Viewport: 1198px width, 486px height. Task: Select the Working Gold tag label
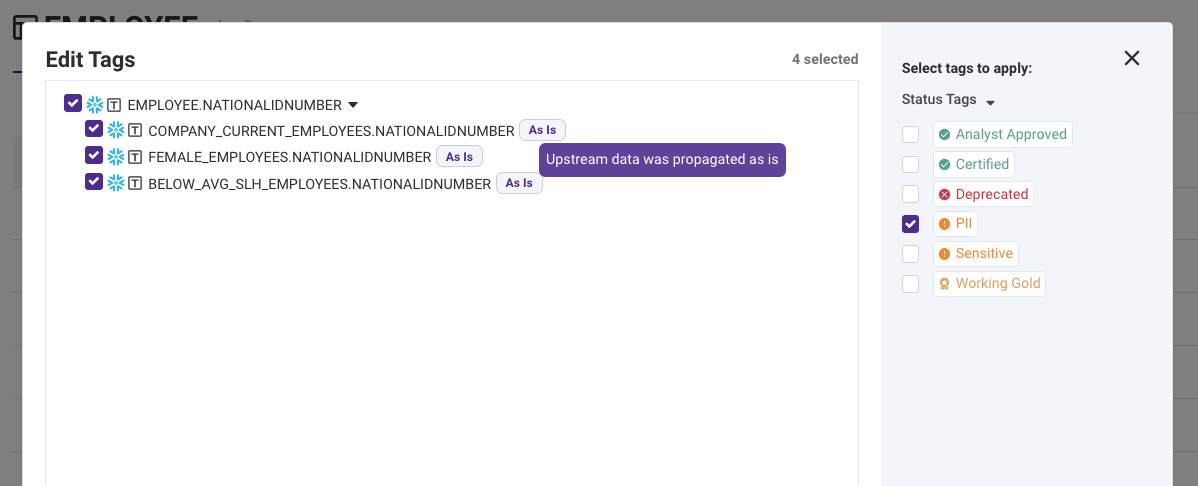click(x=989, y=284)
